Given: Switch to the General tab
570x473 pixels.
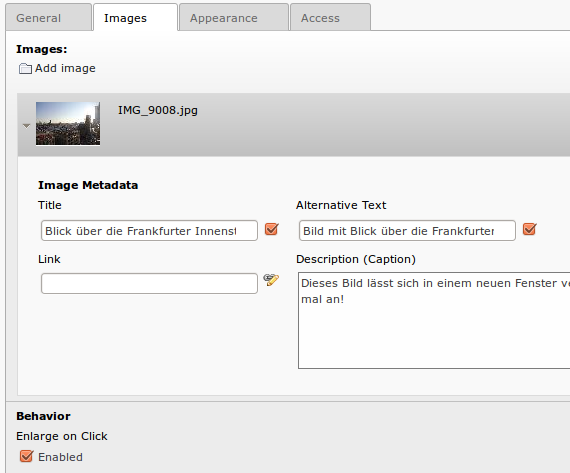Looking at the screenshot, I should (48, 18).
